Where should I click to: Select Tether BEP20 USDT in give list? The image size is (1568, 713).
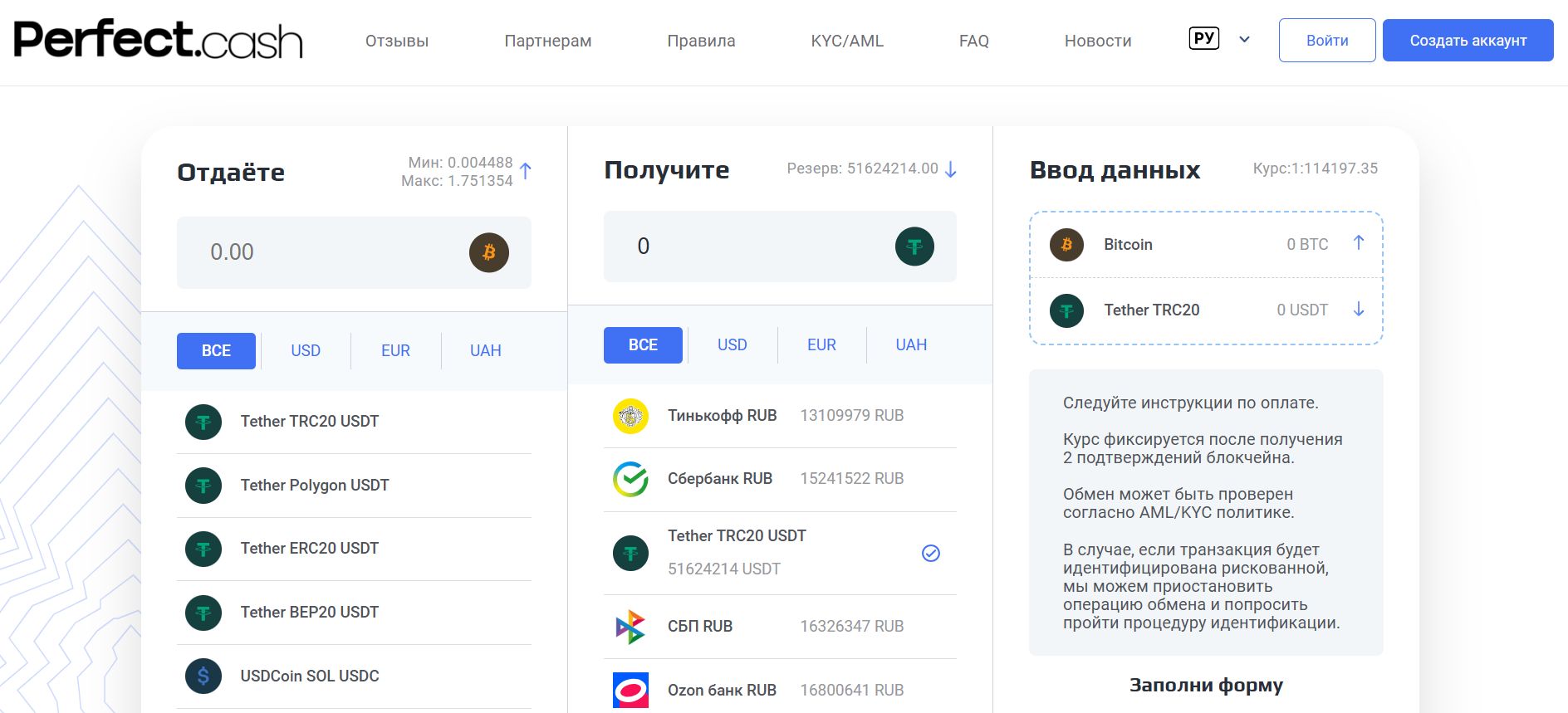tap(309, 613)
